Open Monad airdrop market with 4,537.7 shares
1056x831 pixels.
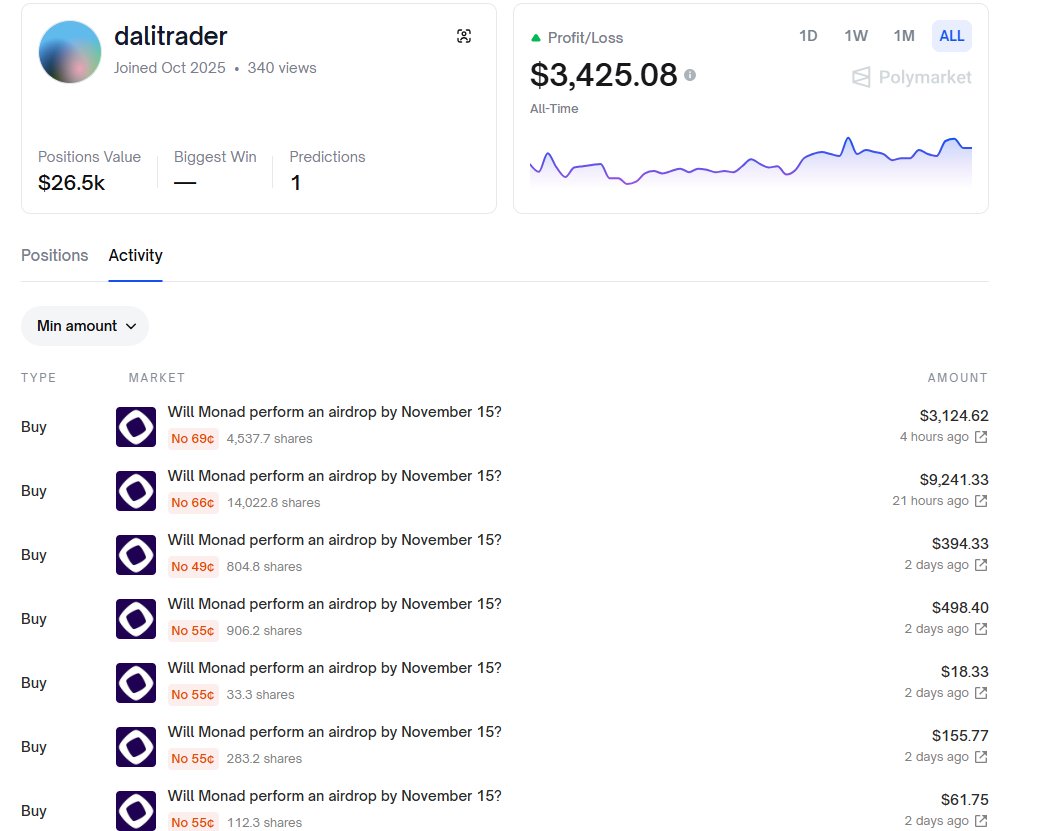[335, 412]
